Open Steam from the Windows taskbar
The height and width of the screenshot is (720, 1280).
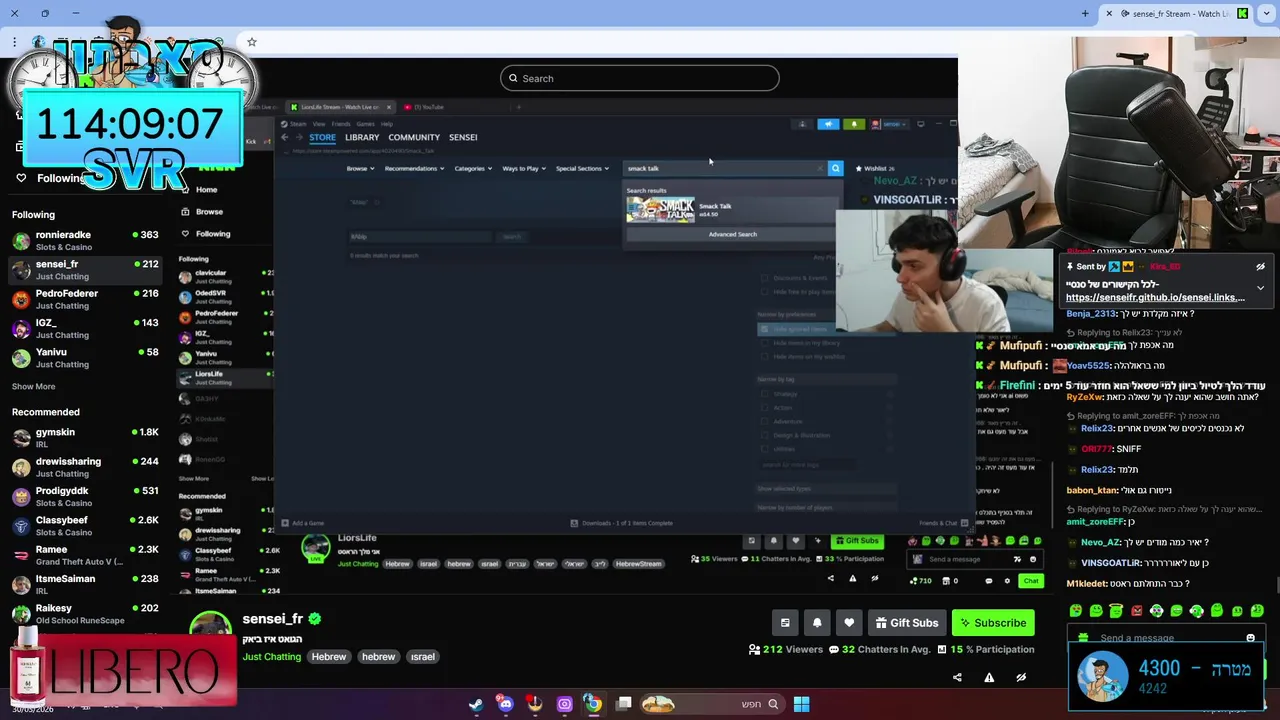coord(476,704)
